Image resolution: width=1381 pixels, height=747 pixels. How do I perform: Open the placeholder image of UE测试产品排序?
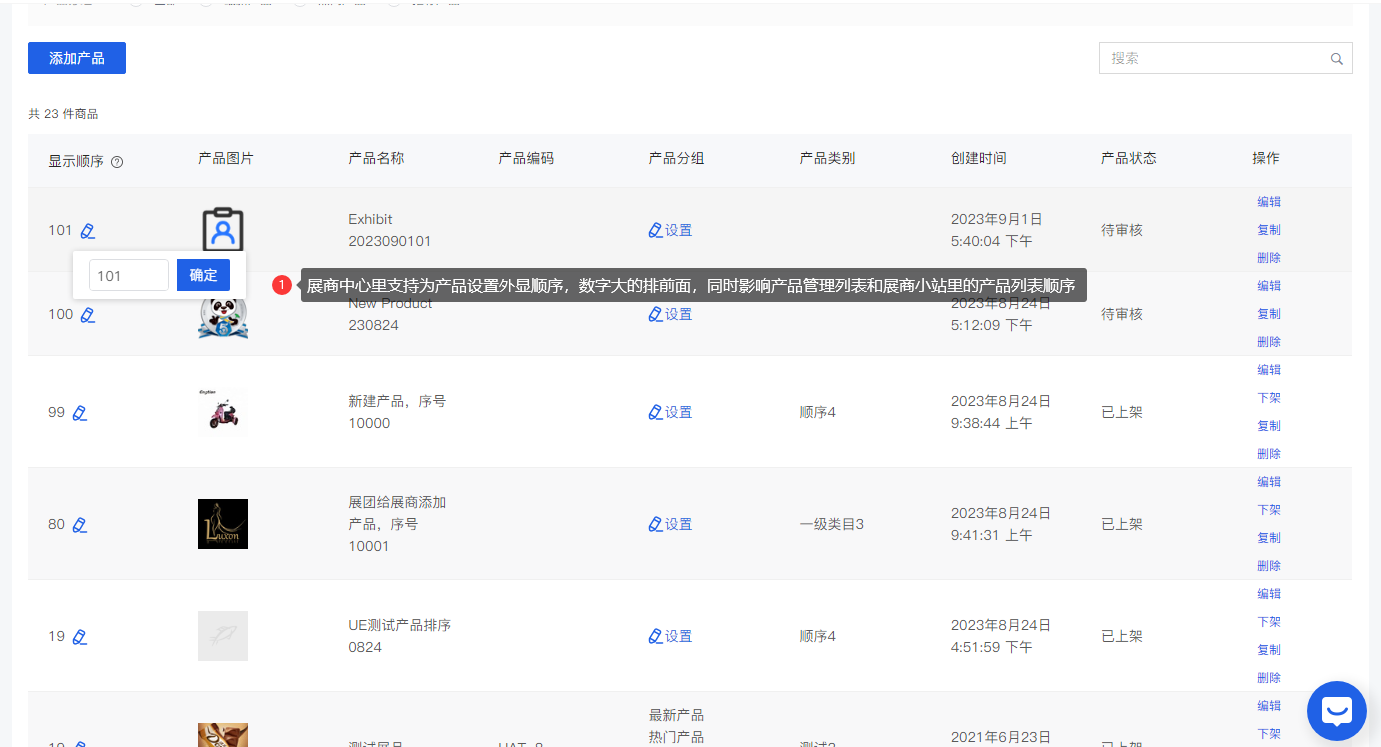(x=223, y=636)
